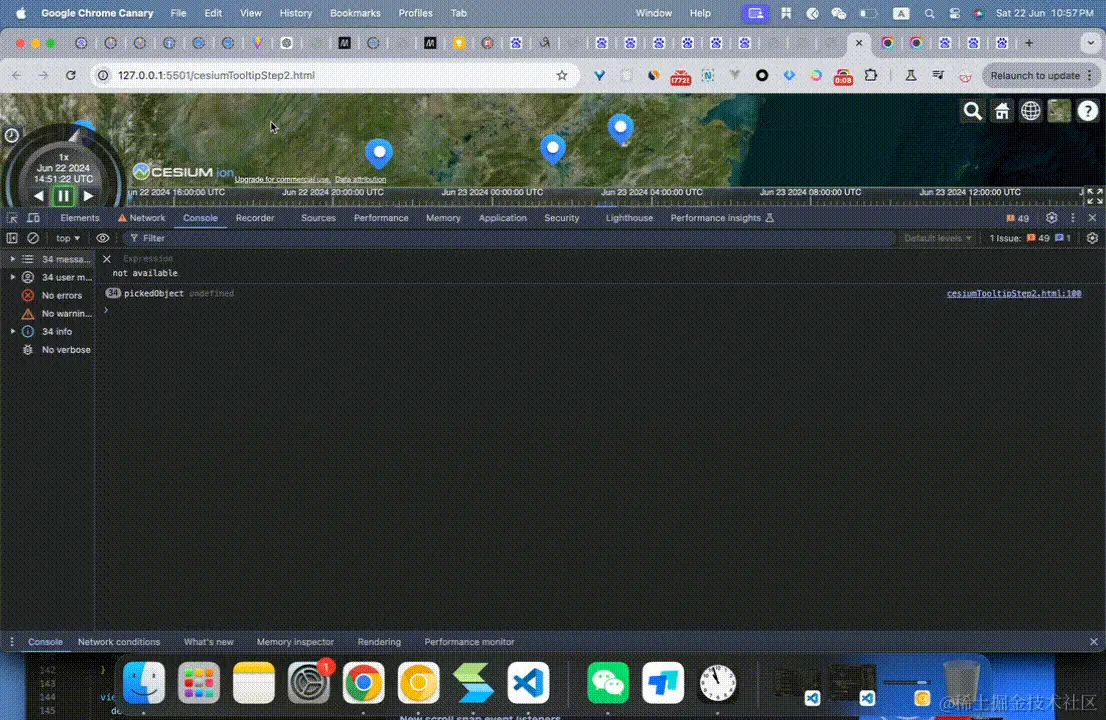
Task: Open Rendering drawer tab
Action: [x=379, y=642]
